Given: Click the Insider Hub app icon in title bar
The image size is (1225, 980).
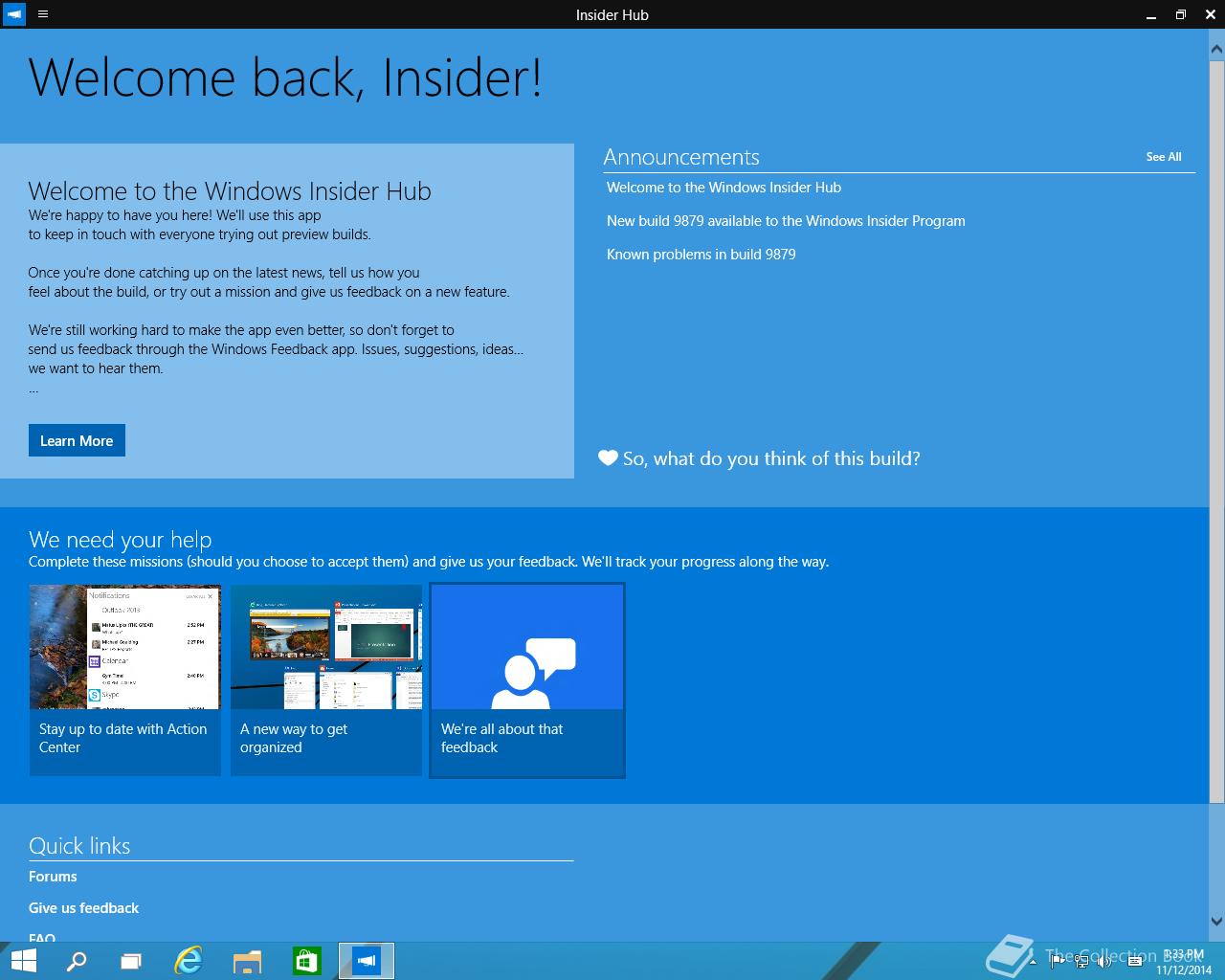Looking at the screenshot, I should point(14,14).
